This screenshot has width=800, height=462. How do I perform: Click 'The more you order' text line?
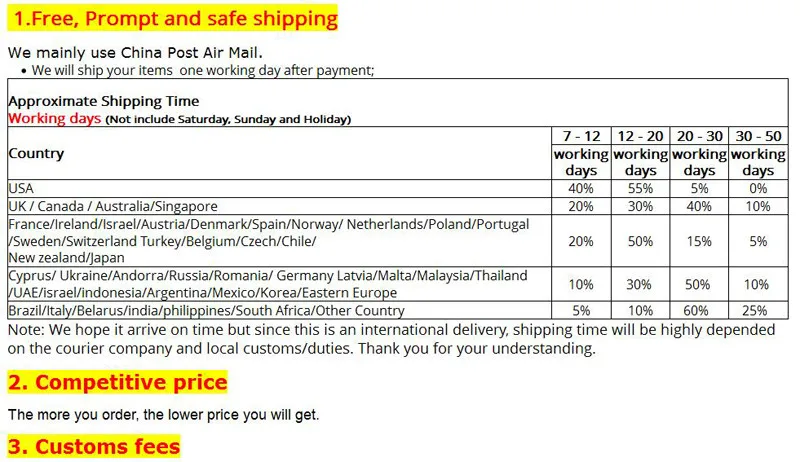[163, 415]
